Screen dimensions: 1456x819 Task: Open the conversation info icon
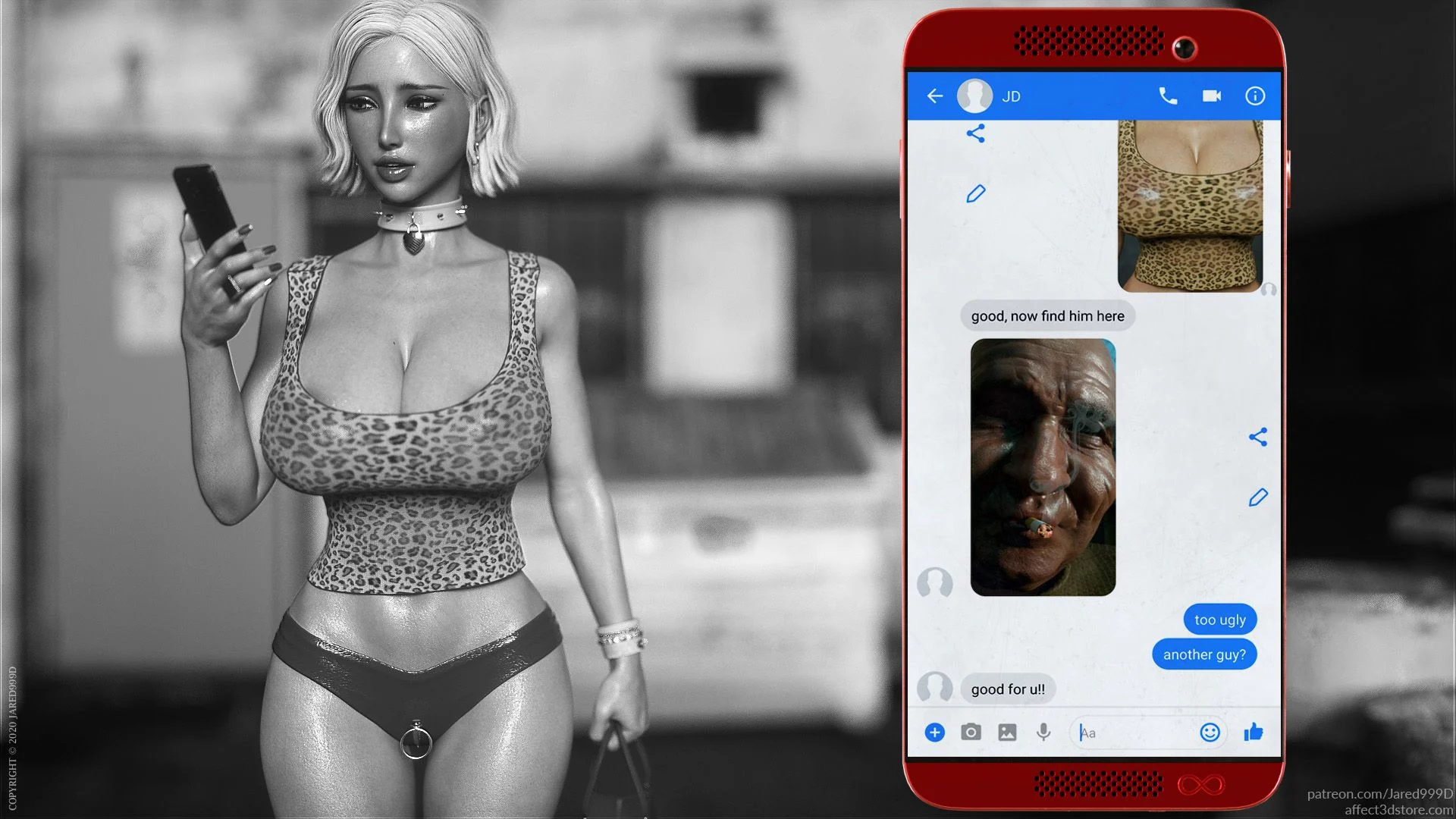click(1255, 96)
